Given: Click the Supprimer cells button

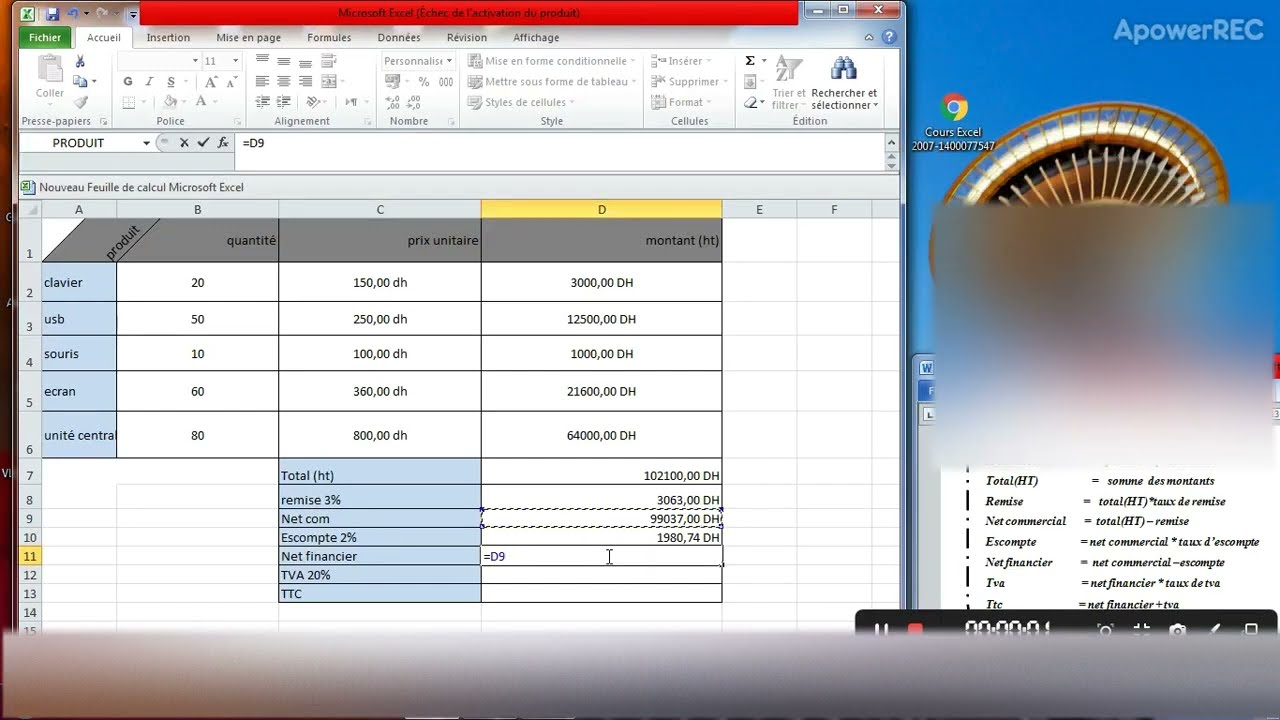Looking at the screenshot, I should [x=687, y=82].
